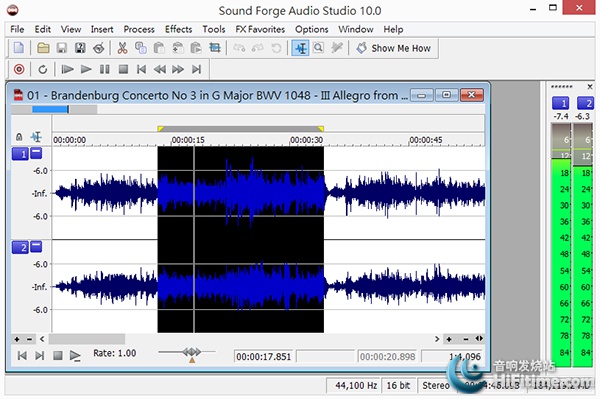Create a new file with New icon
The image size is (600, 399).
(19, 48)
